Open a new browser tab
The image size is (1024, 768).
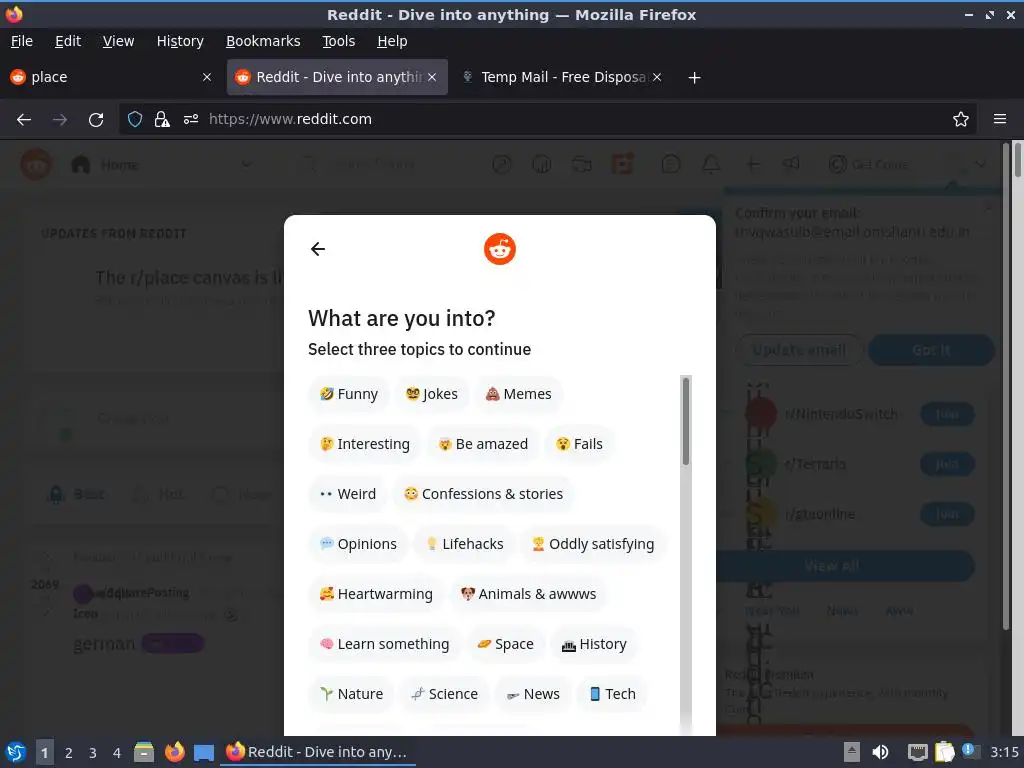[x=694, y=78]
